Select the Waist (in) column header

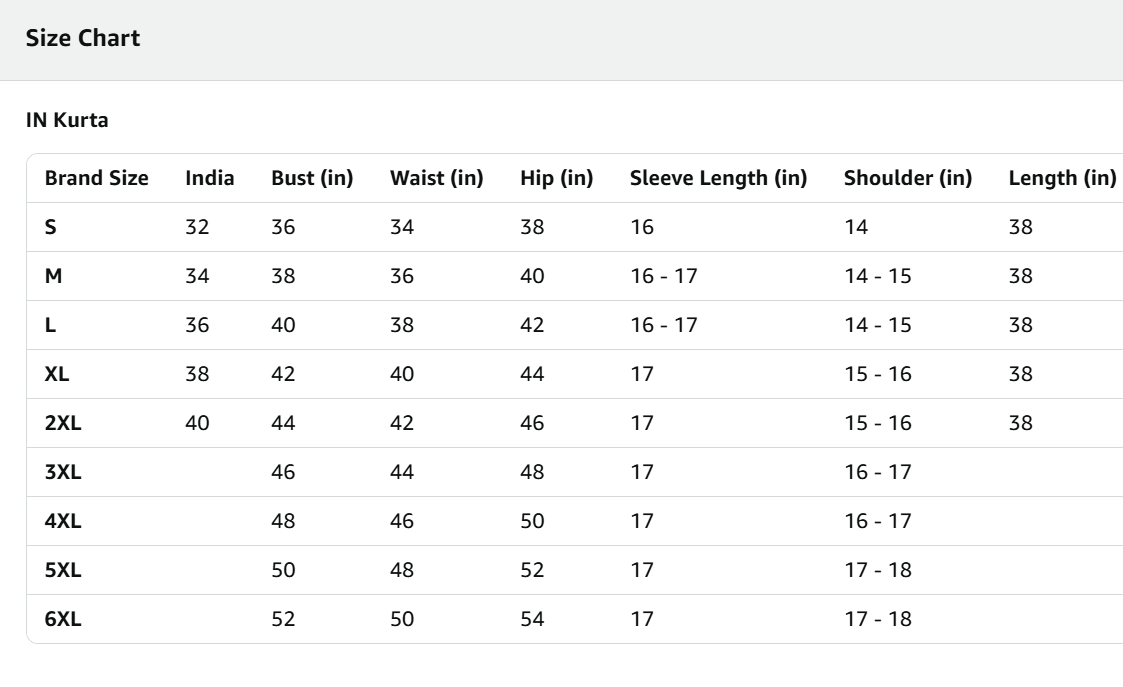pos(437,179)
